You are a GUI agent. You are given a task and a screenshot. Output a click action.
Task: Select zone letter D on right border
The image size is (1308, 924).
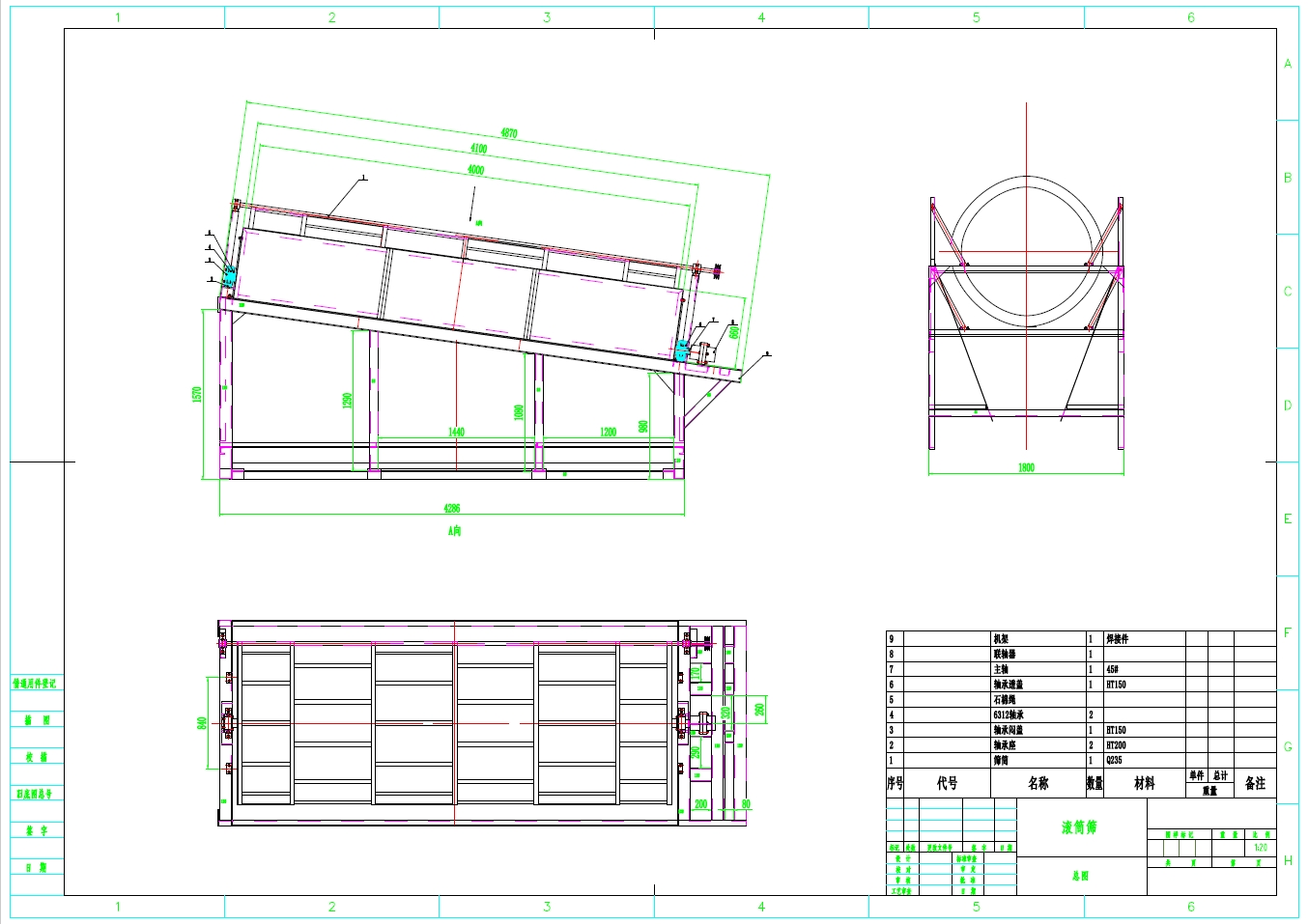[x=1288, y=406]
